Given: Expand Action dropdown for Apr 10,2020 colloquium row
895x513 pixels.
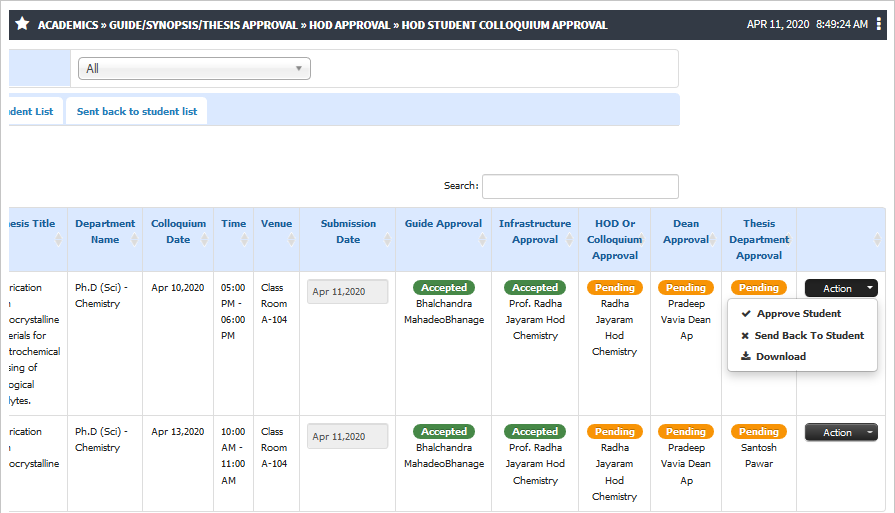Looking at the screenshot, I should [841, 288].
